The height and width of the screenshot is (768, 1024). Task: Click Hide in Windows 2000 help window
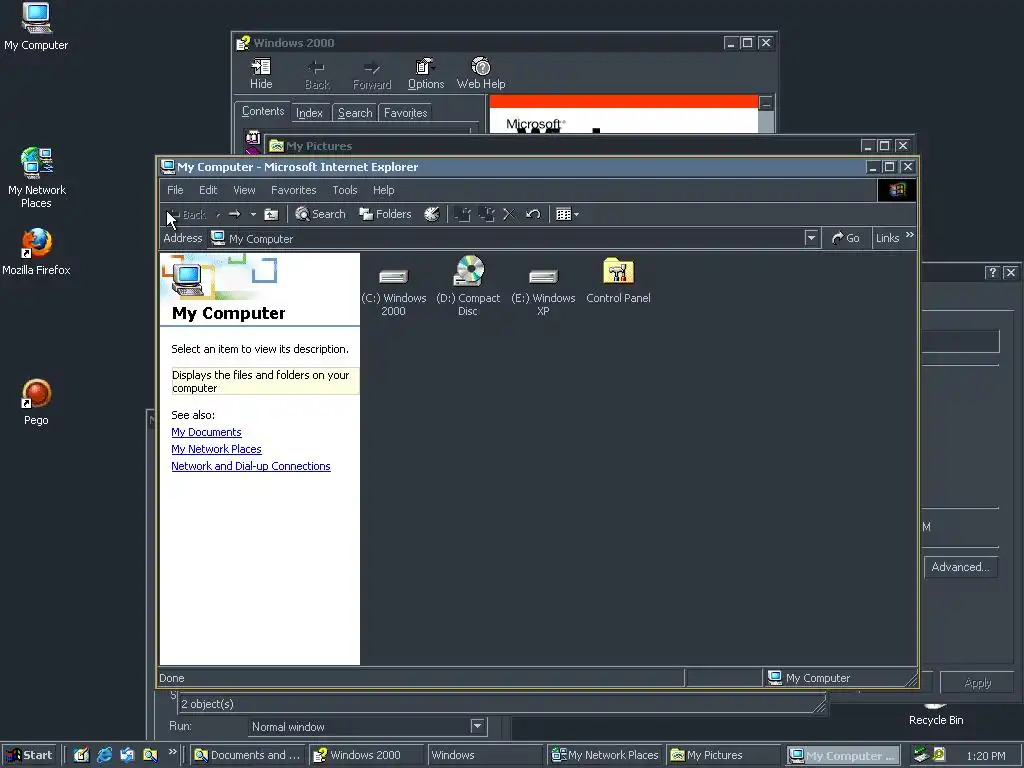(x=261, y=74)
